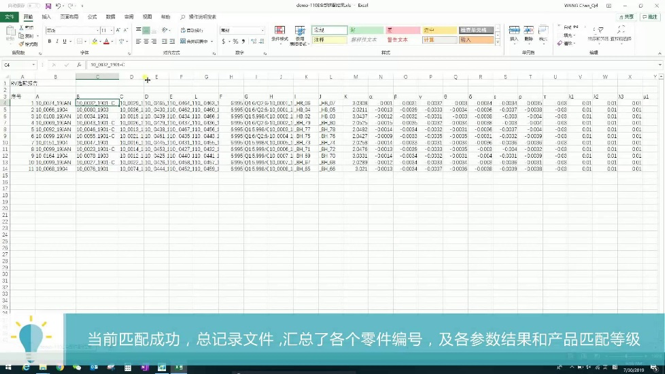
Task: Open Format as Table gallery
Action: click(300, 36)
